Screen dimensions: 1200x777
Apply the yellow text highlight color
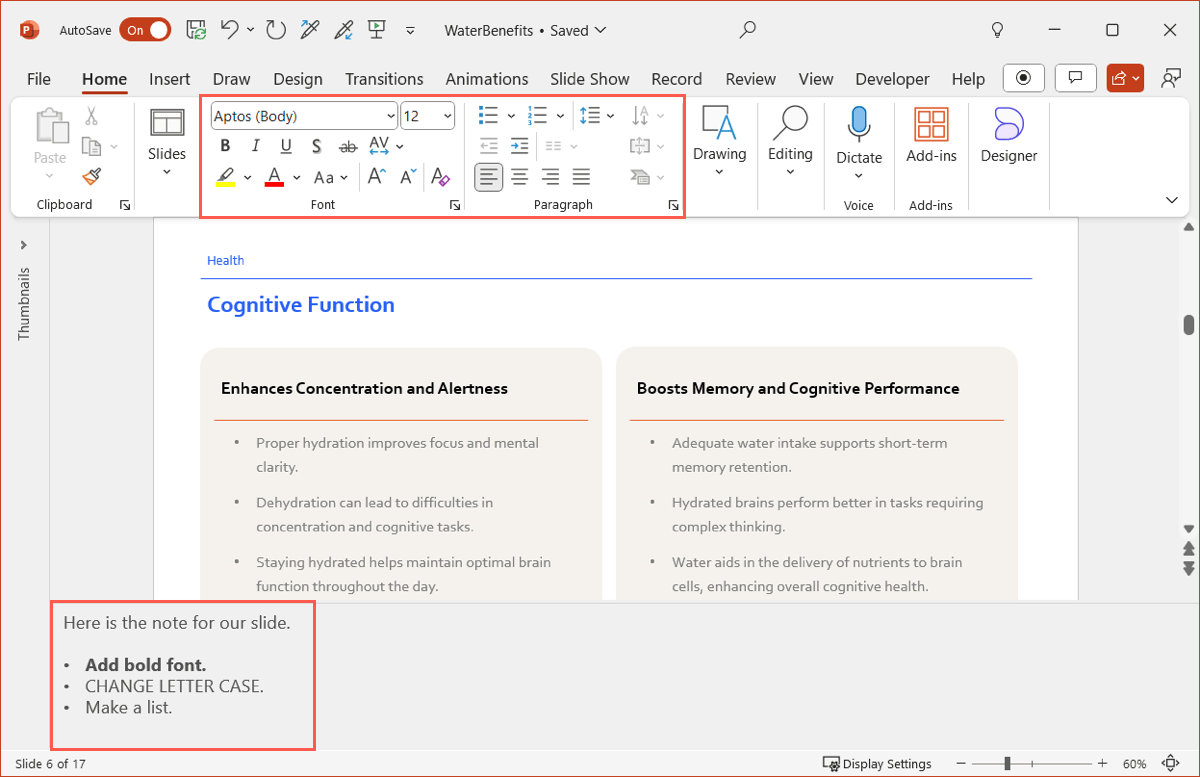click(x=225, y=177)
